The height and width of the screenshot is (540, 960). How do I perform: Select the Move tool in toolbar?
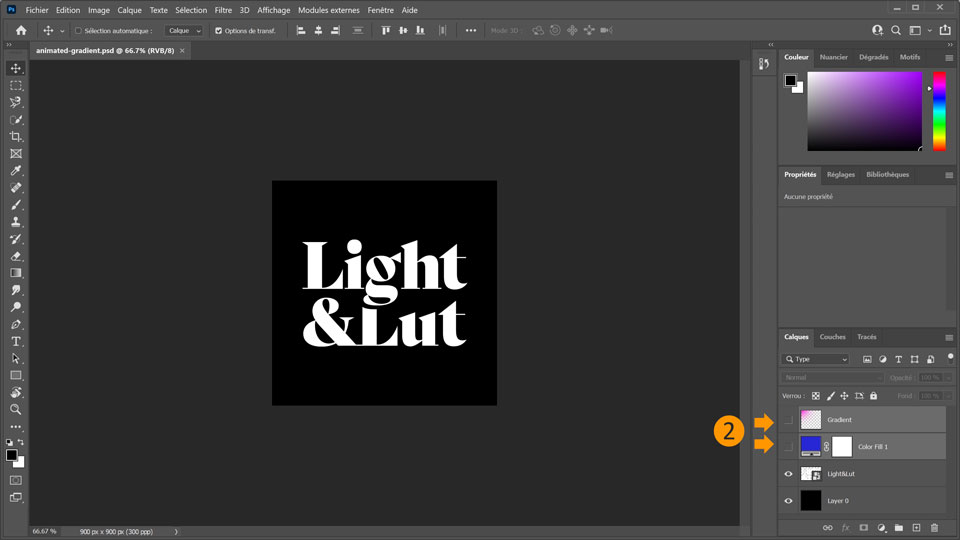(16, 69)
